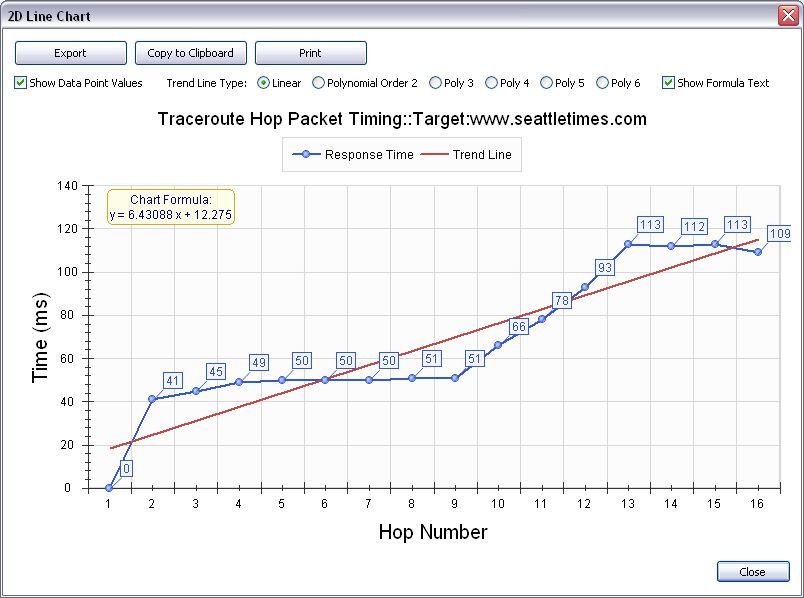Select Linear trend line type

click(x=279, y=83)
